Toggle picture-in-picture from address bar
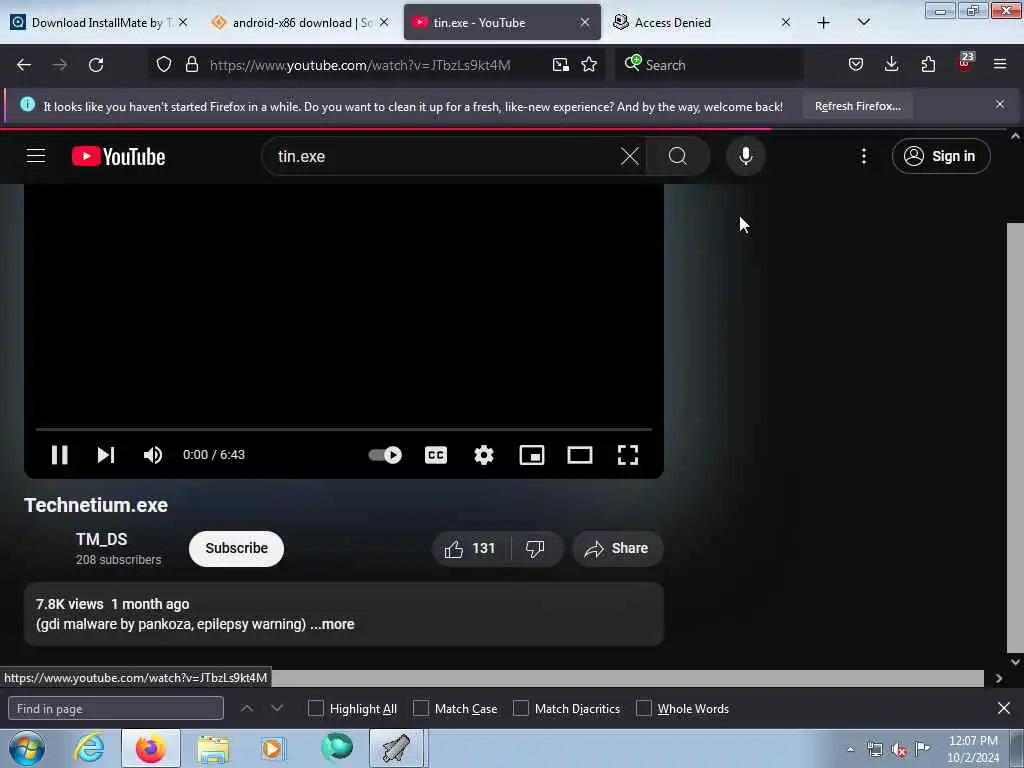The height and width of the screenshot is (768, 1024). pos(560,65)
